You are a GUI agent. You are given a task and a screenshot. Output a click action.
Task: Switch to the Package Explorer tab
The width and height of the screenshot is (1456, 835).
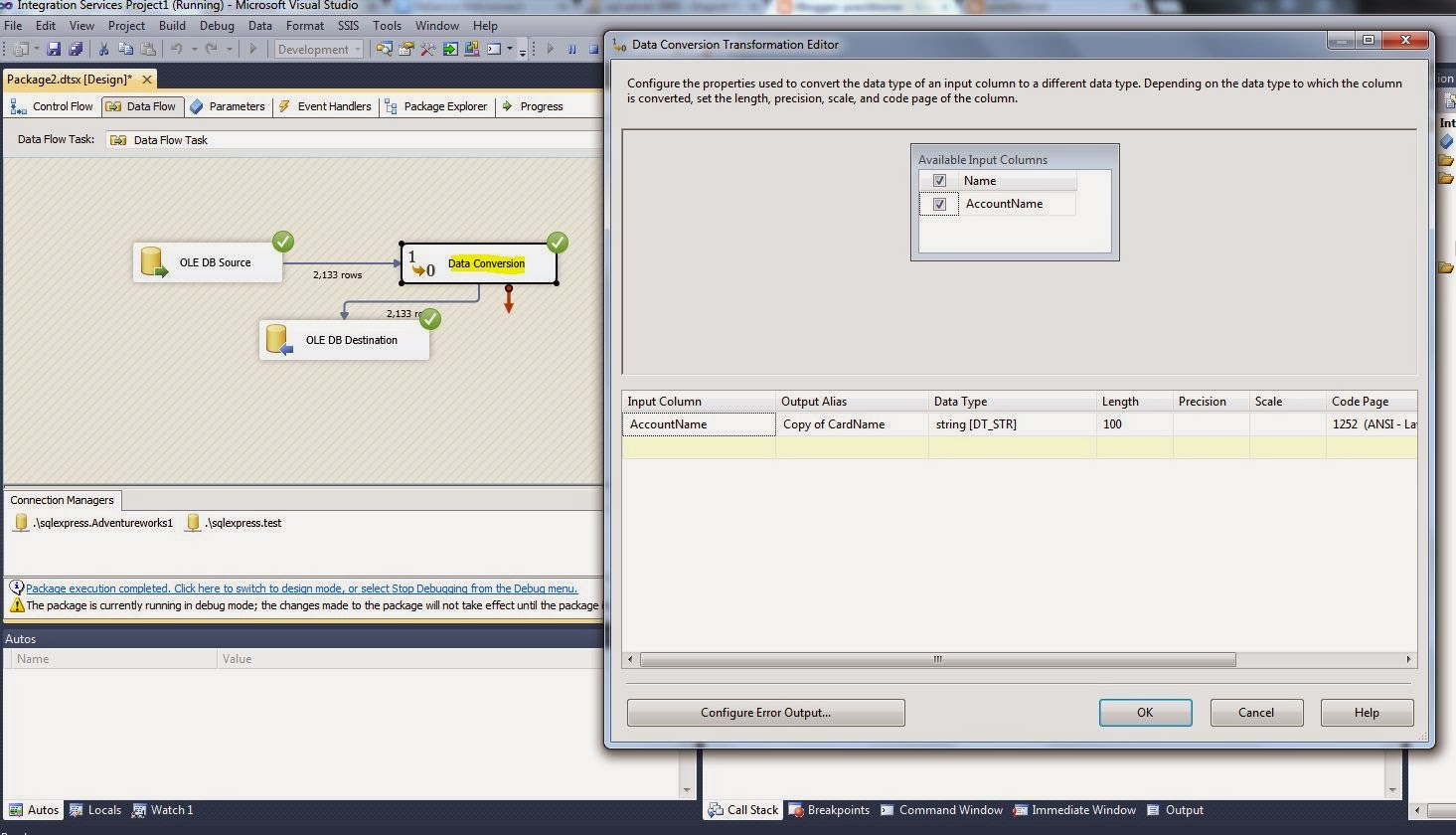436,106
